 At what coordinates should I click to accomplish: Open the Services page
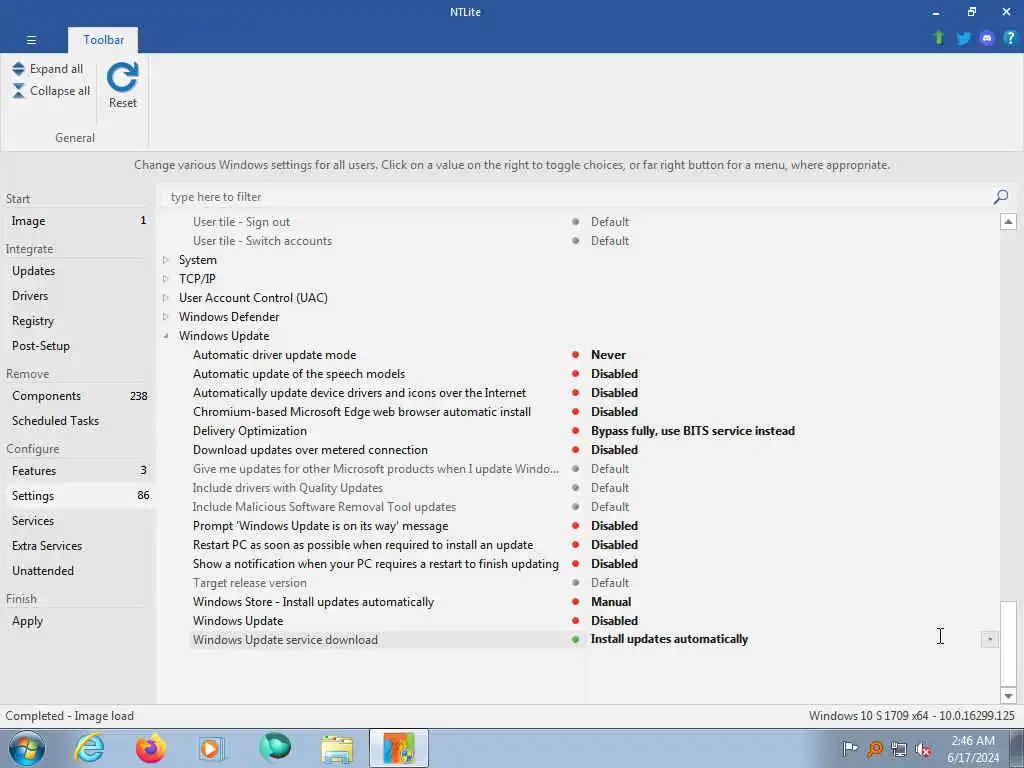pyautogui.click(x=78, y=520)
